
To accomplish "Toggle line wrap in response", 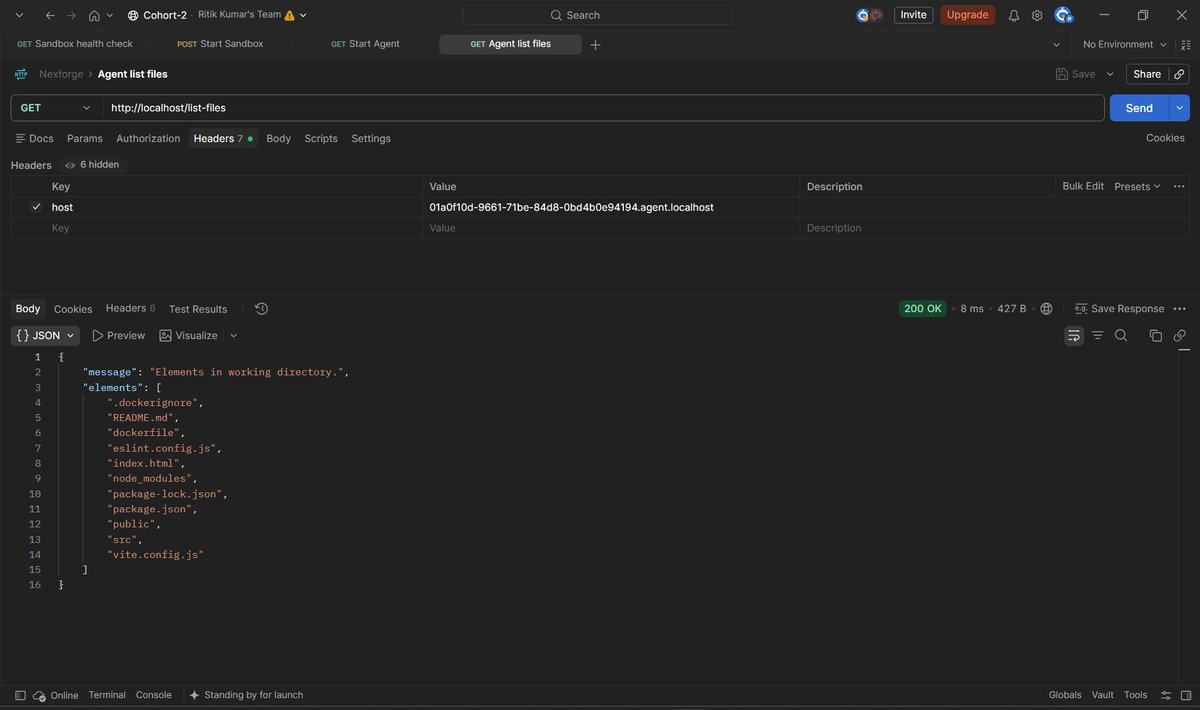I will point(1074,336).
